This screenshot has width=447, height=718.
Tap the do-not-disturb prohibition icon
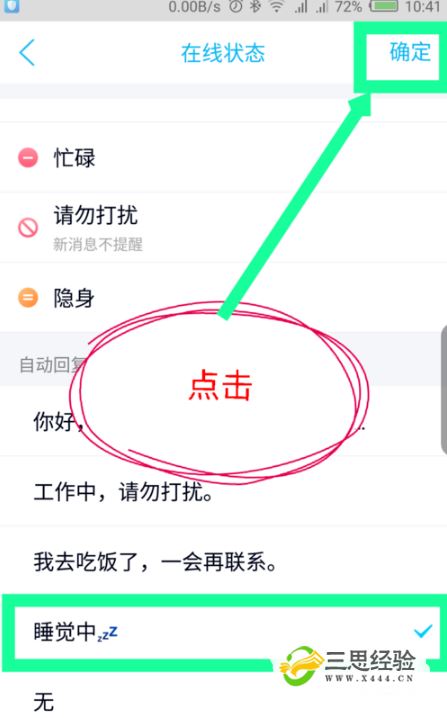coord(28,227)
